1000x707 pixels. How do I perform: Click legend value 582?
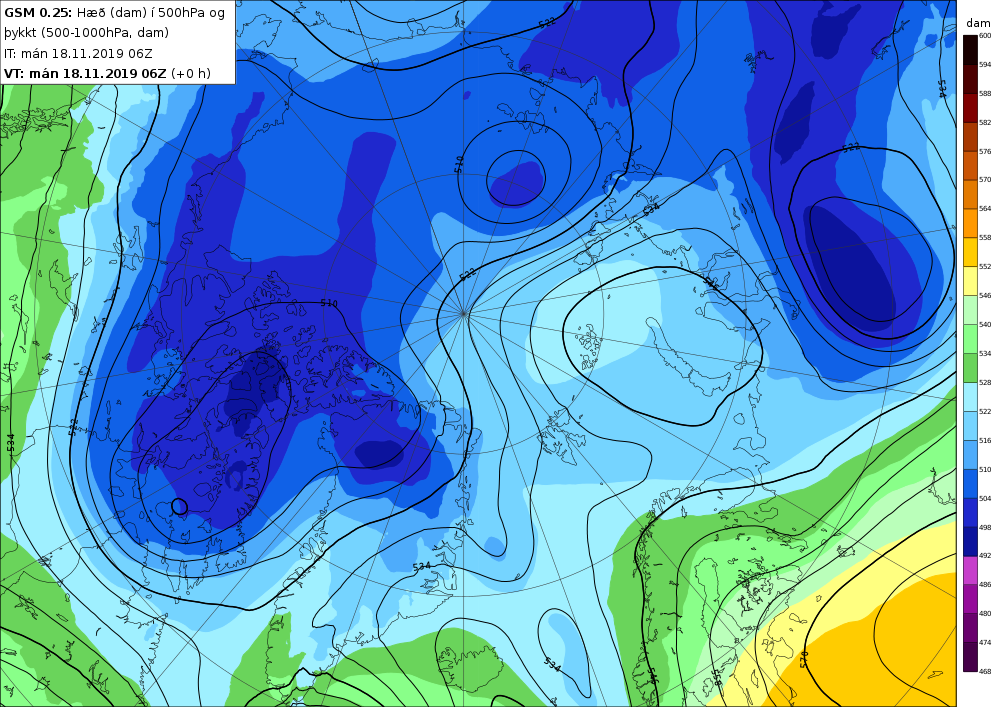985,122
